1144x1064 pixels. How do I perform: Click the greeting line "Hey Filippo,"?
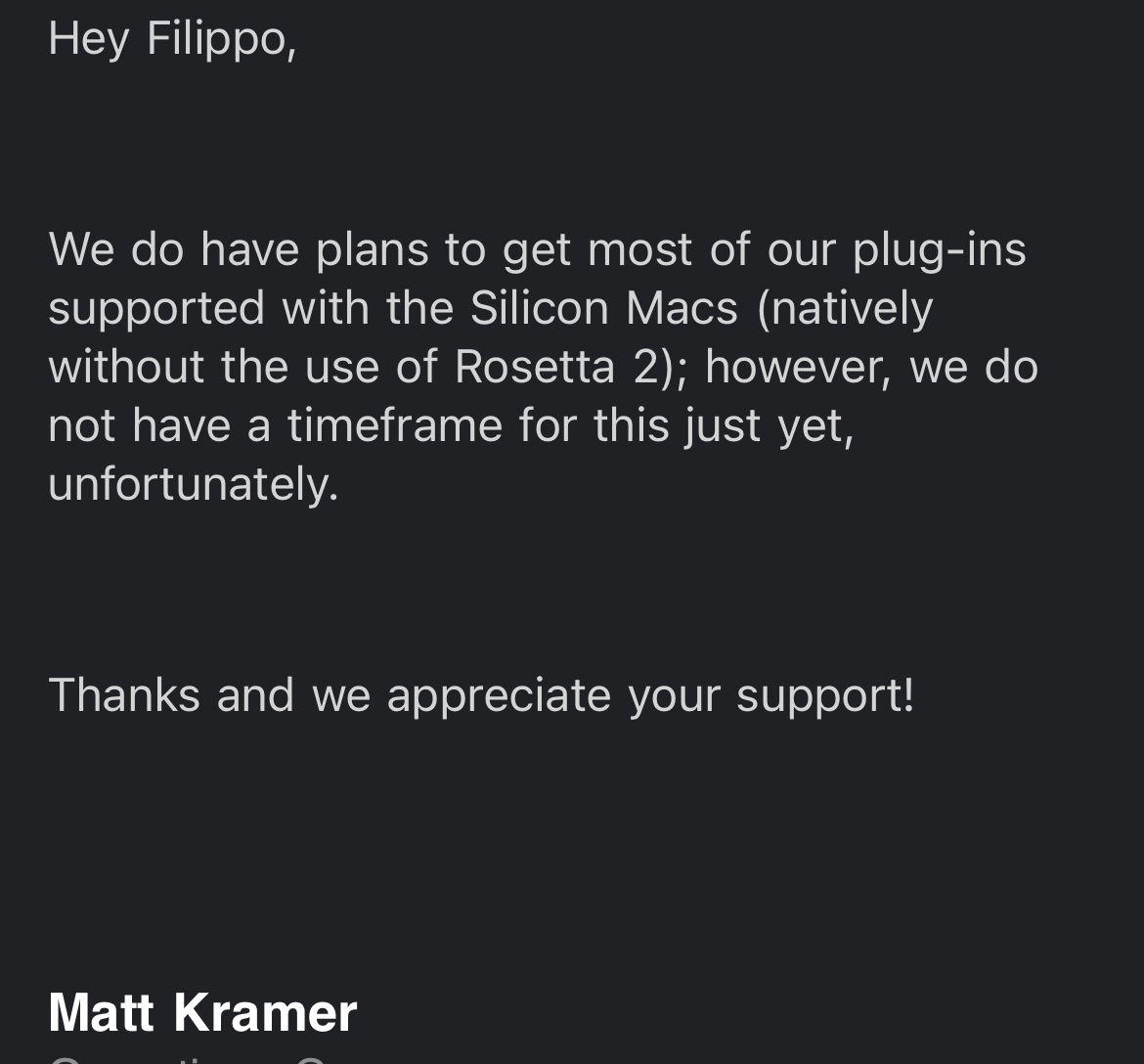(x=172, y=39)
